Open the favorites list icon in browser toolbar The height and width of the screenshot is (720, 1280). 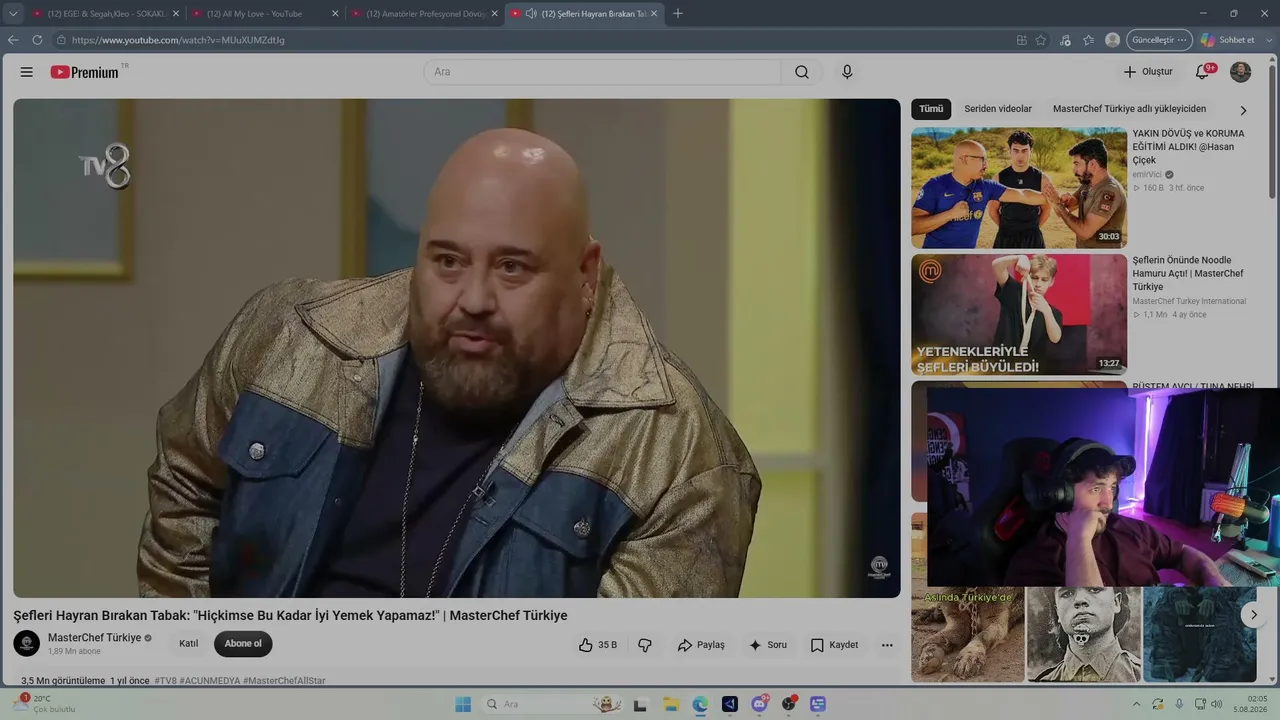pos(1089,40)
